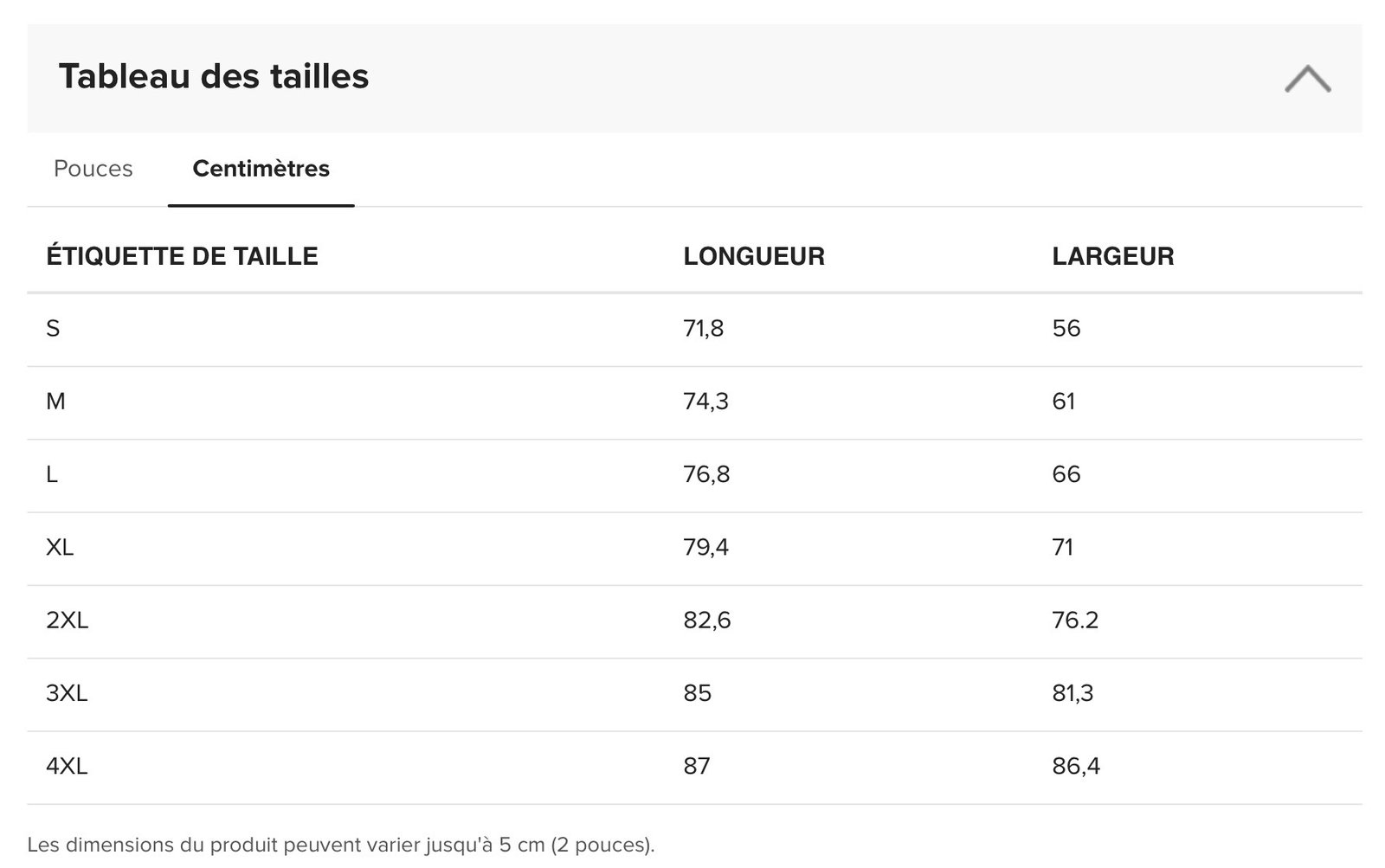
Task: Click the 76.2 width value
Action: tap(1075, 620)
